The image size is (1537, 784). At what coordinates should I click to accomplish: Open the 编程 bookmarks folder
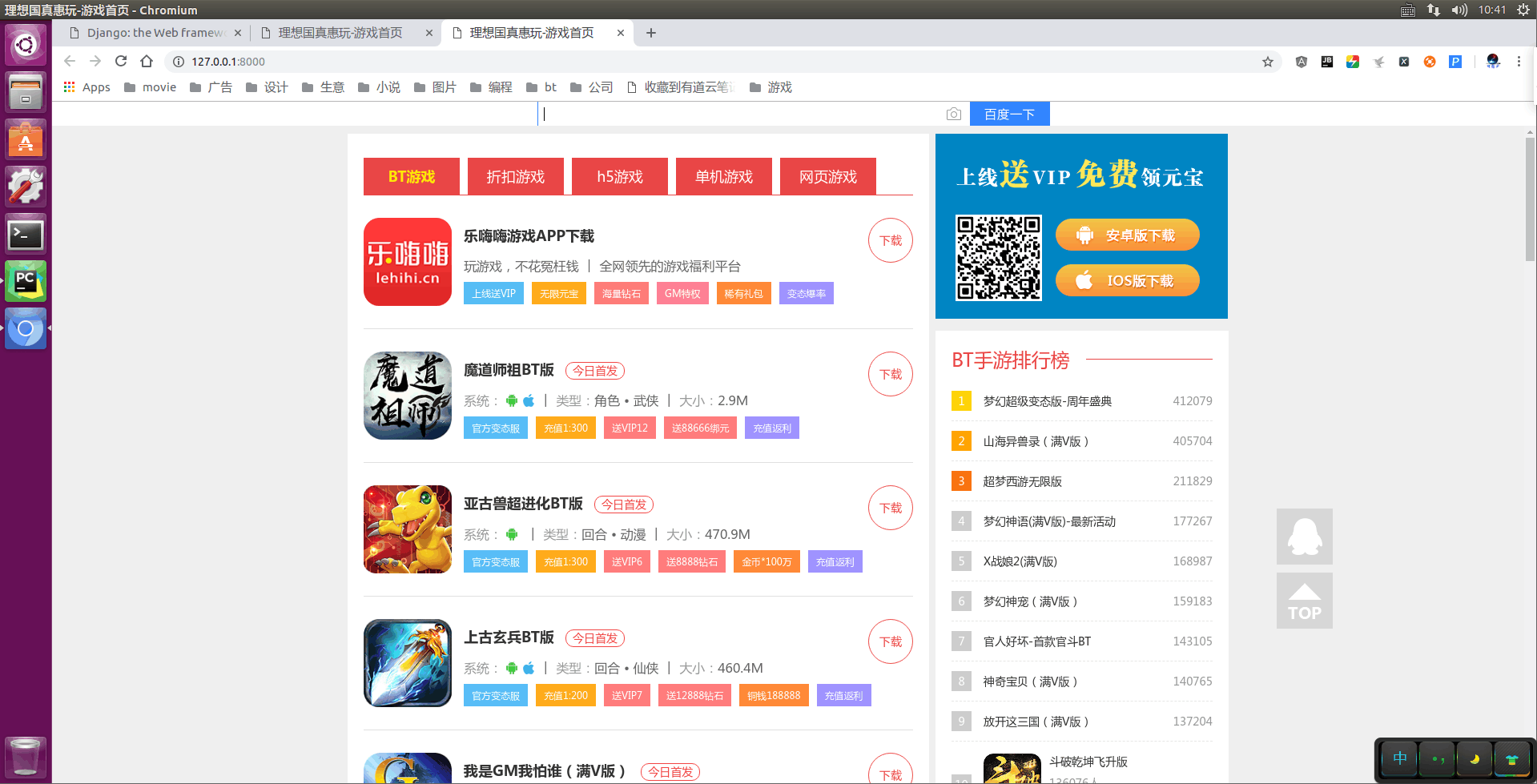(492, 87)
